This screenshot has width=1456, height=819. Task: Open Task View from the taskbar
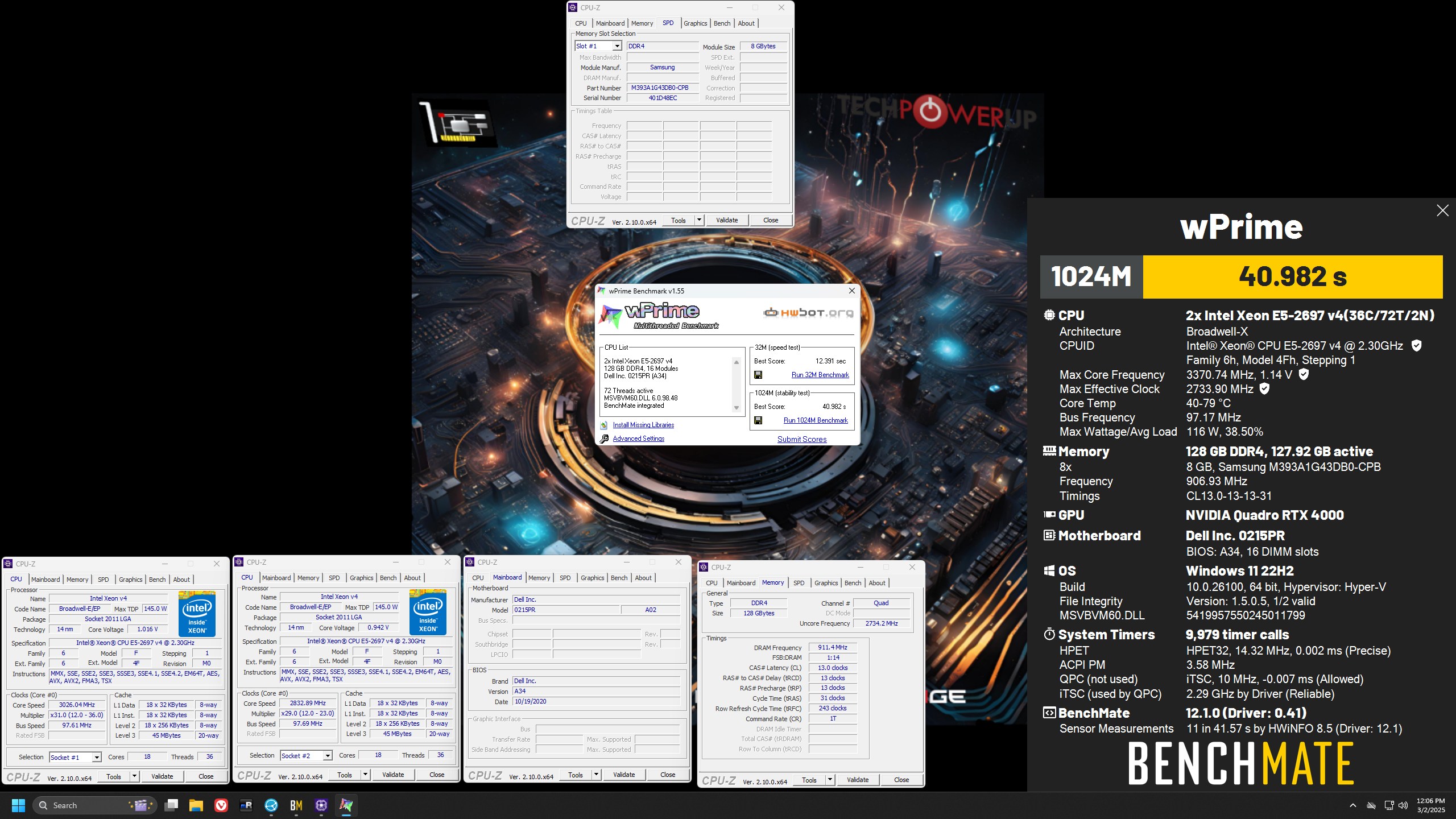(x=171, y=805)
